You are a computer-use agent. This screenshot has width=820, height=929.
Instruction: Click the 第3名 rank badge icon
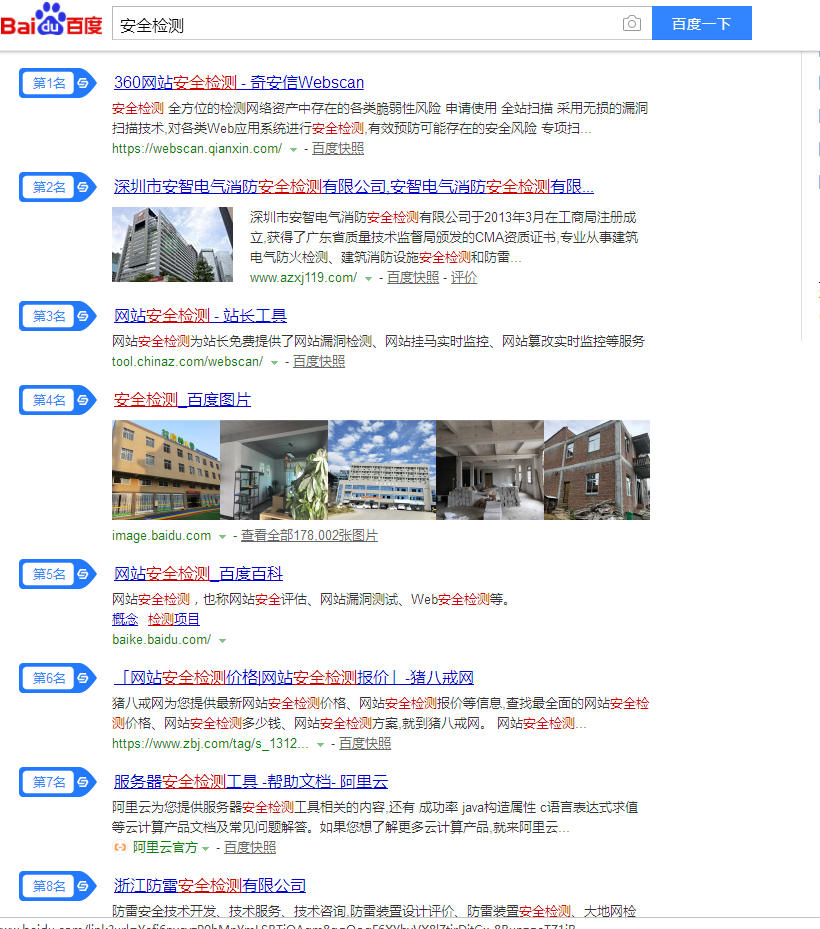57,316
